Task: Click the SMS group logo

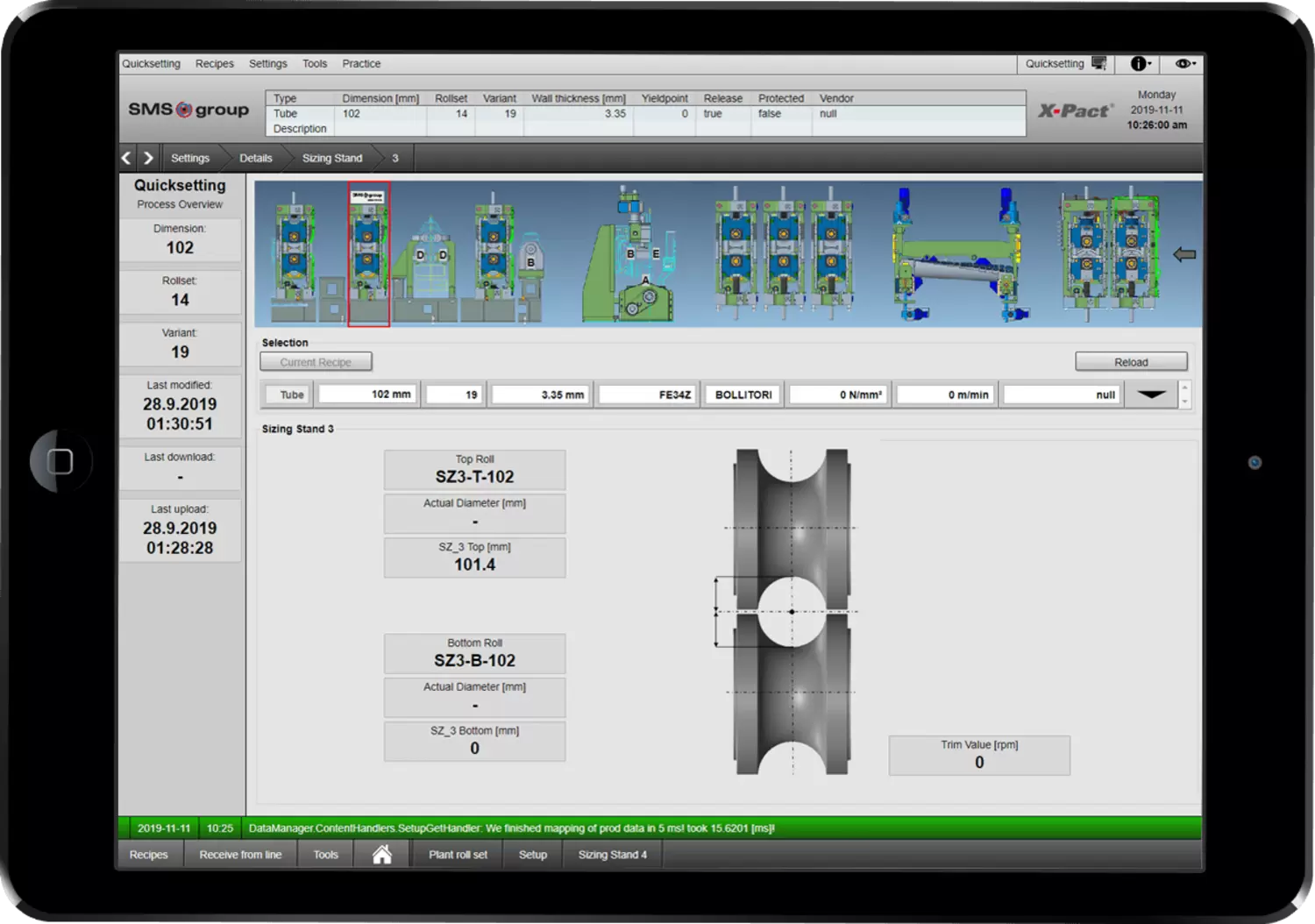Action: click(x=188, y=110)
